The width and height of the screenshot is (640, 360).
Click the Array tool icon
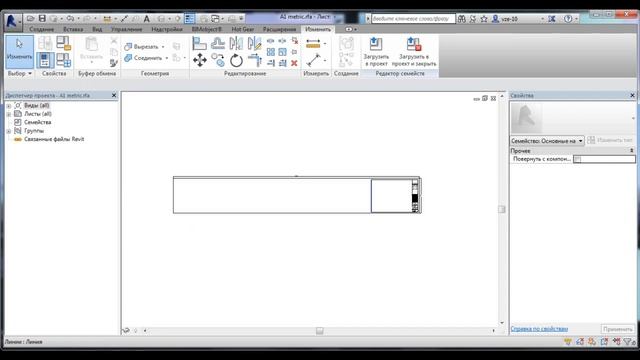(x=271, y=52)
